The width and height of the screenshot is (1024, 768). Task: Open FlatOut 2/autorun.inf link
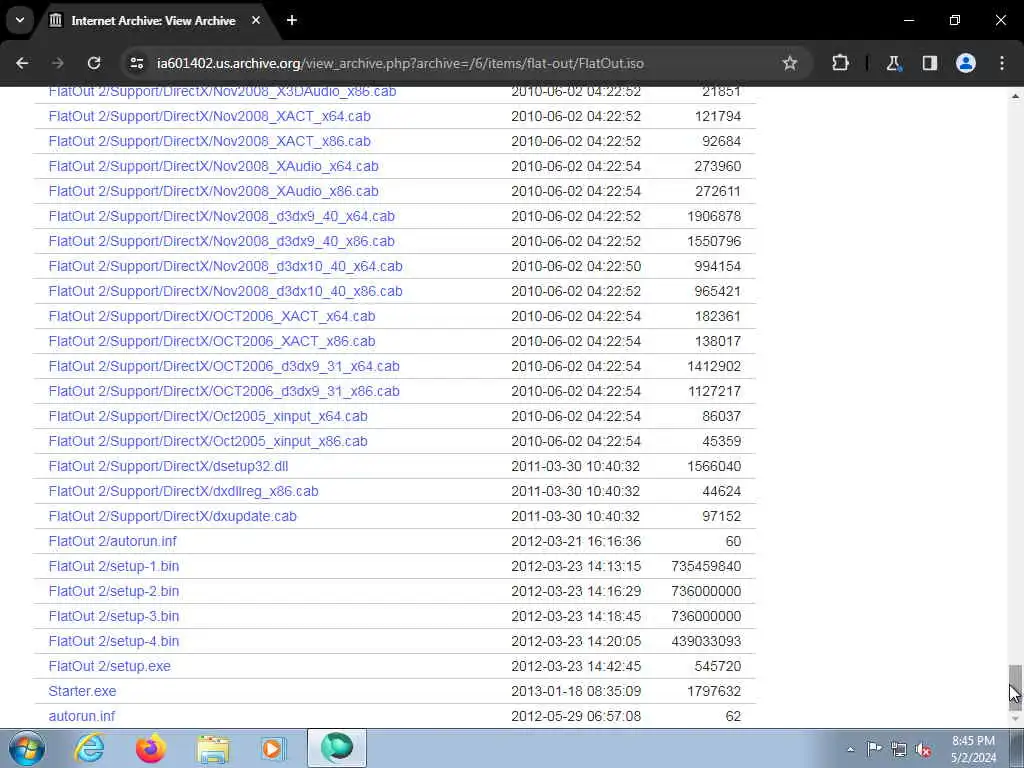coord(112,541)
